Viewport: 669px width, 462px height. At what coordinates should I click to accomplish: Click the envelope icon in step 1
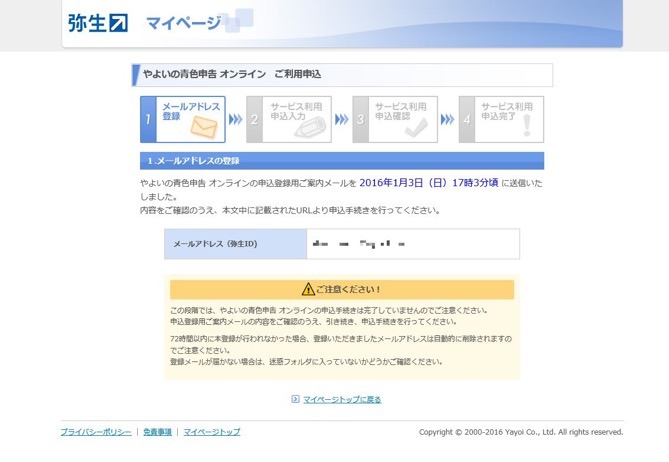204,127
